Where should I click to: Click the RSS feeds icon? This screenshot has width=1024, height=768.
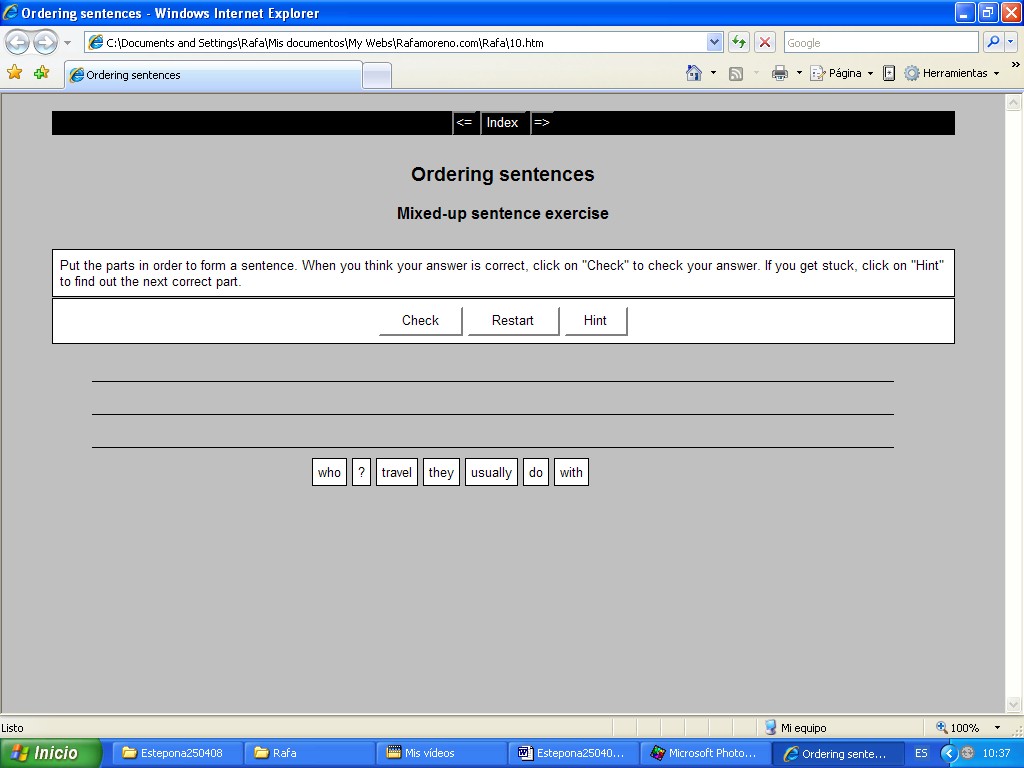pyautogui.click(x=736, y=73)
